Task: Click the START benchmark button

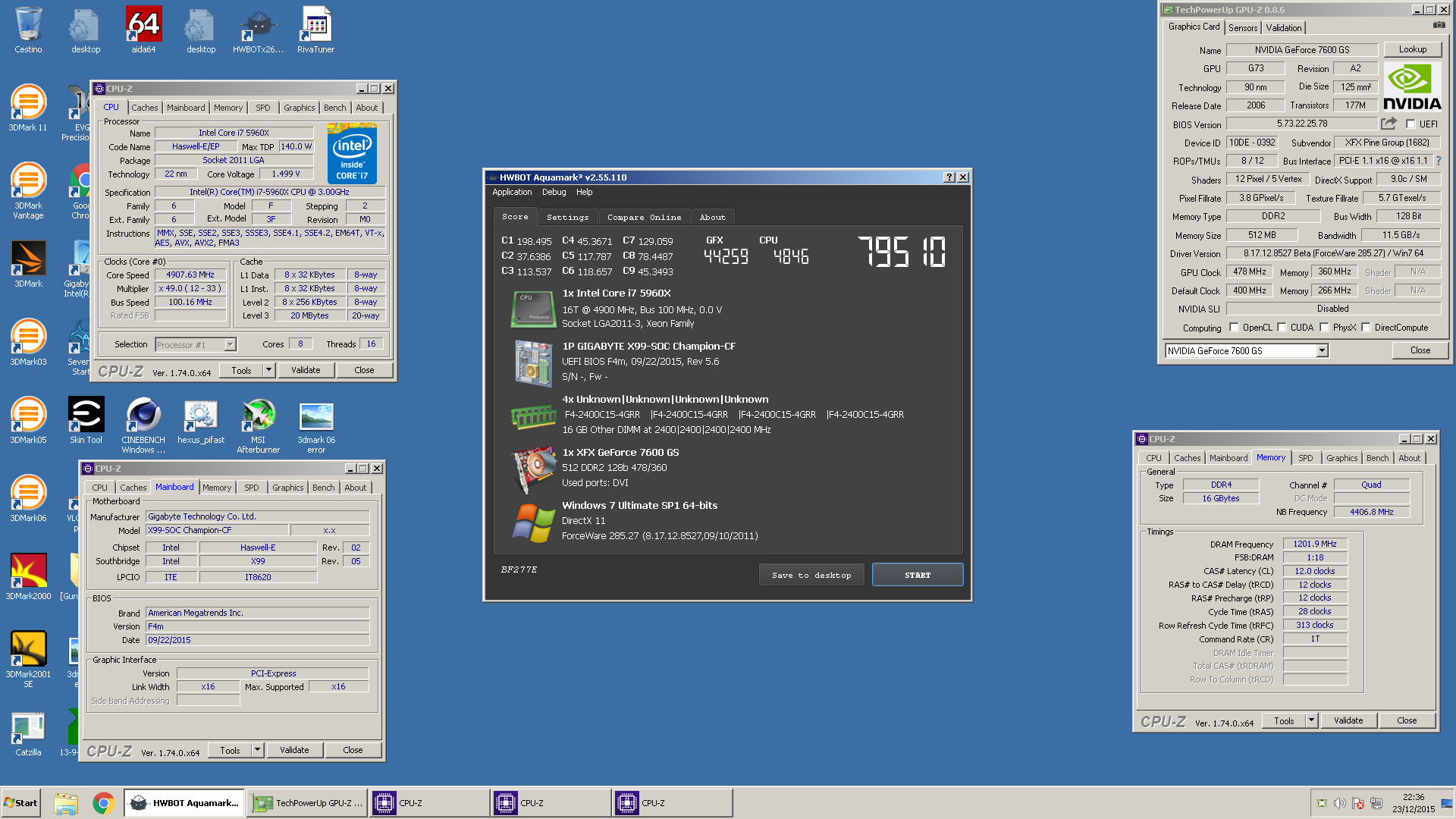Action: click(x=918, y=575)
